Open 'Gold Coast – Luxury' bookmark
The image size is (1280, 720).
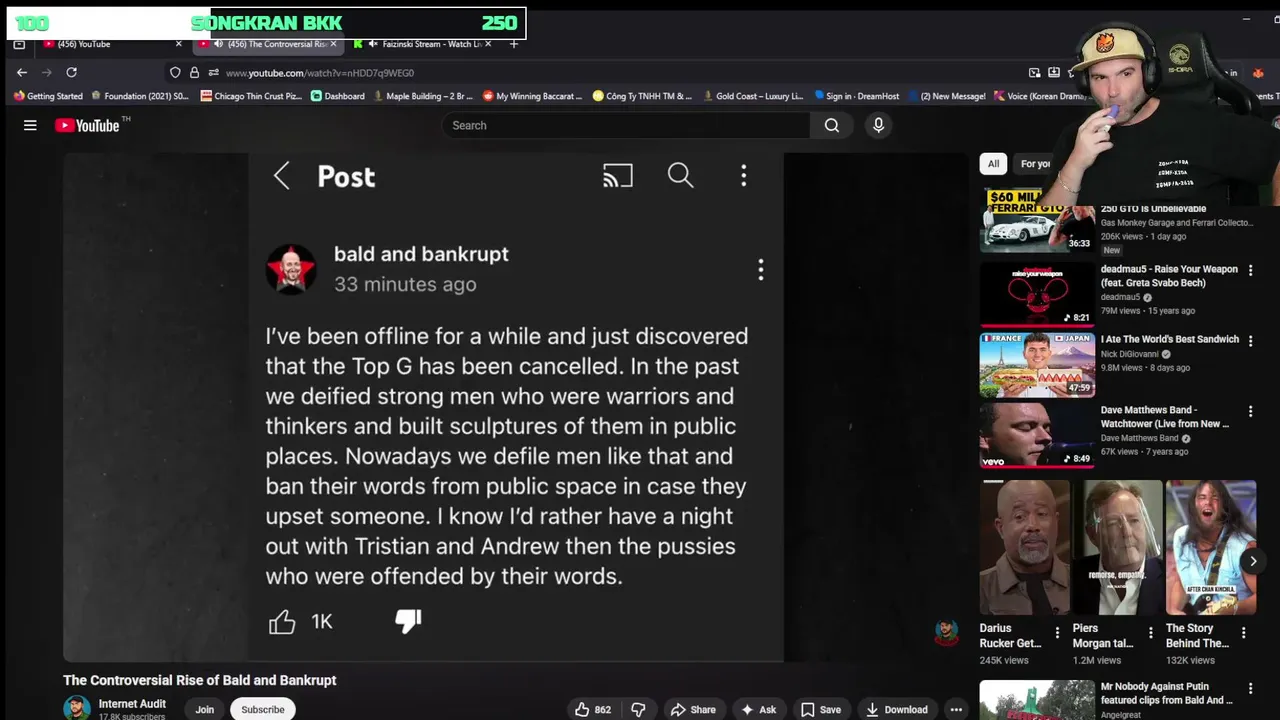(x=752, y=96)
